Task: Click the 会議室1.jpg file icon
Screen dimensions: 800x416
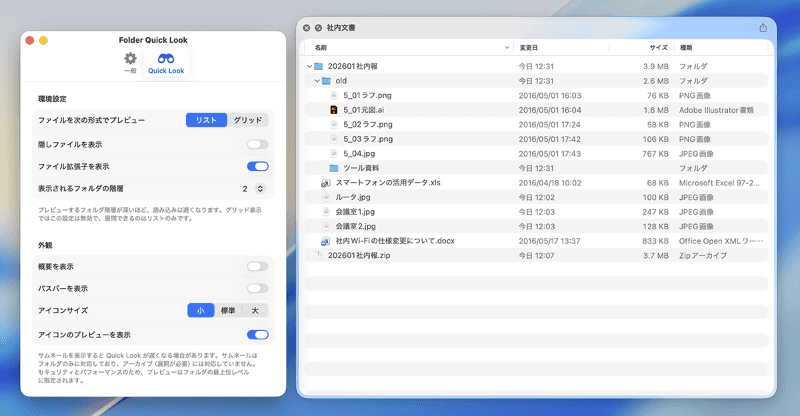Action: pos(326,212)
